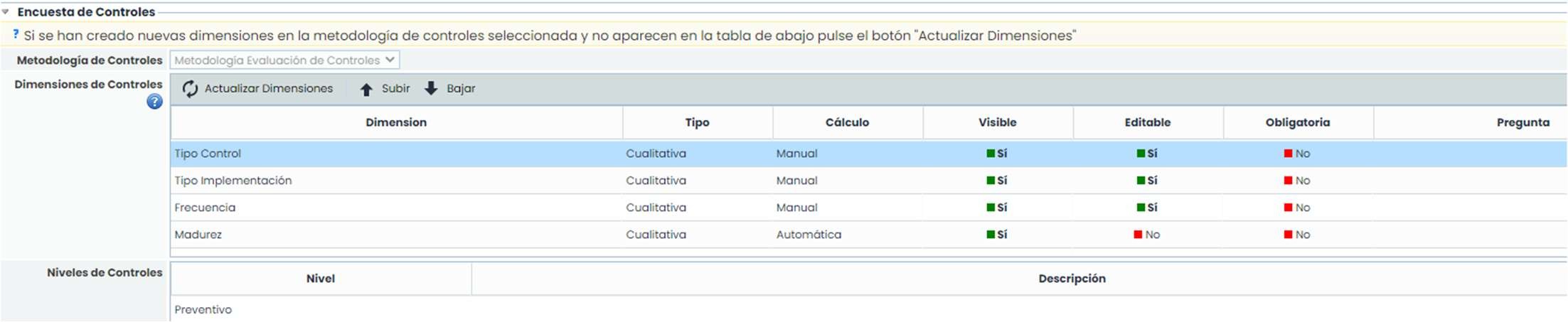Screen dimensions: 1568x322
Task: Collapse the Encuesta de Controles section
Action: (x=6, y=12)
